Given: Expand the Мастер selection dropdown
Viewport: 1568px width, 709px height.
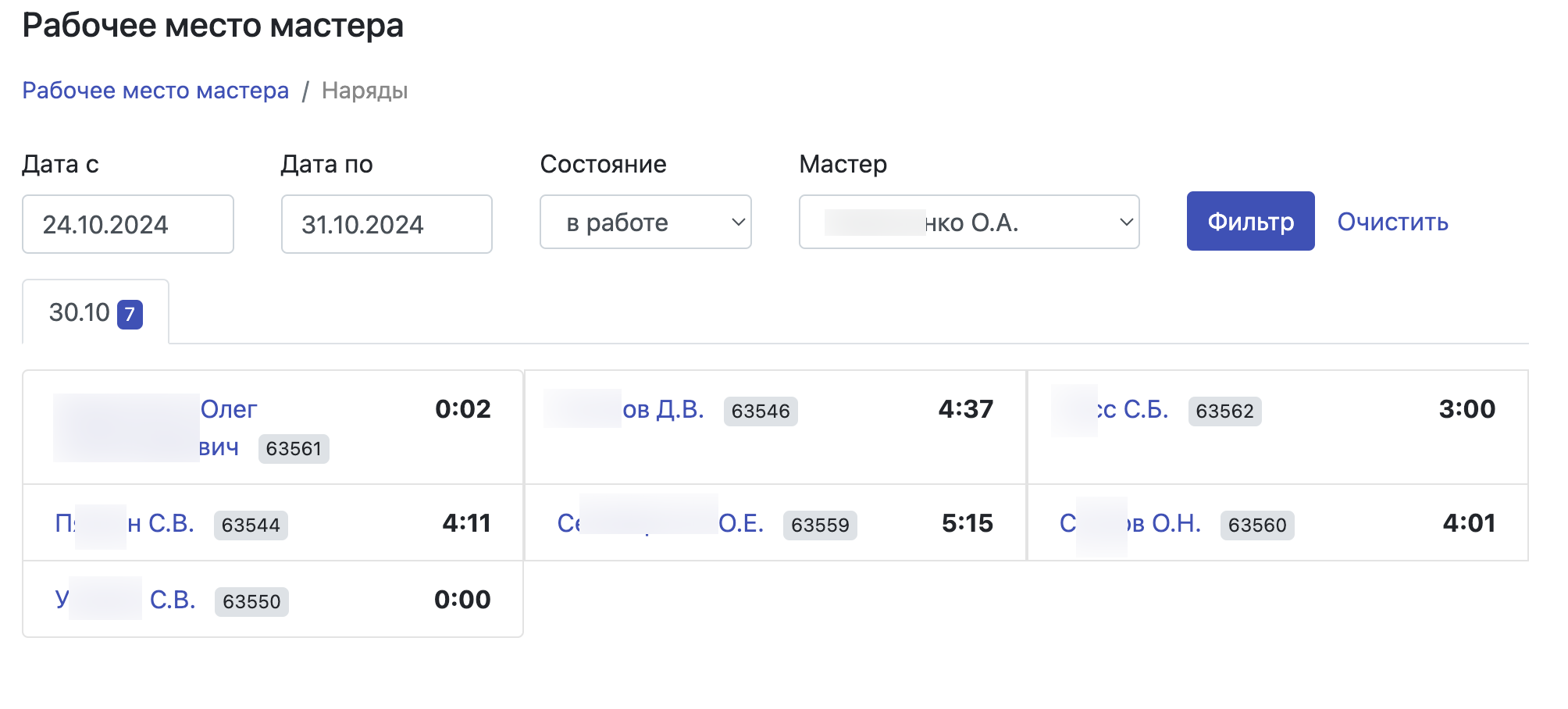Looking at the screenshot, I should point(968,223).
